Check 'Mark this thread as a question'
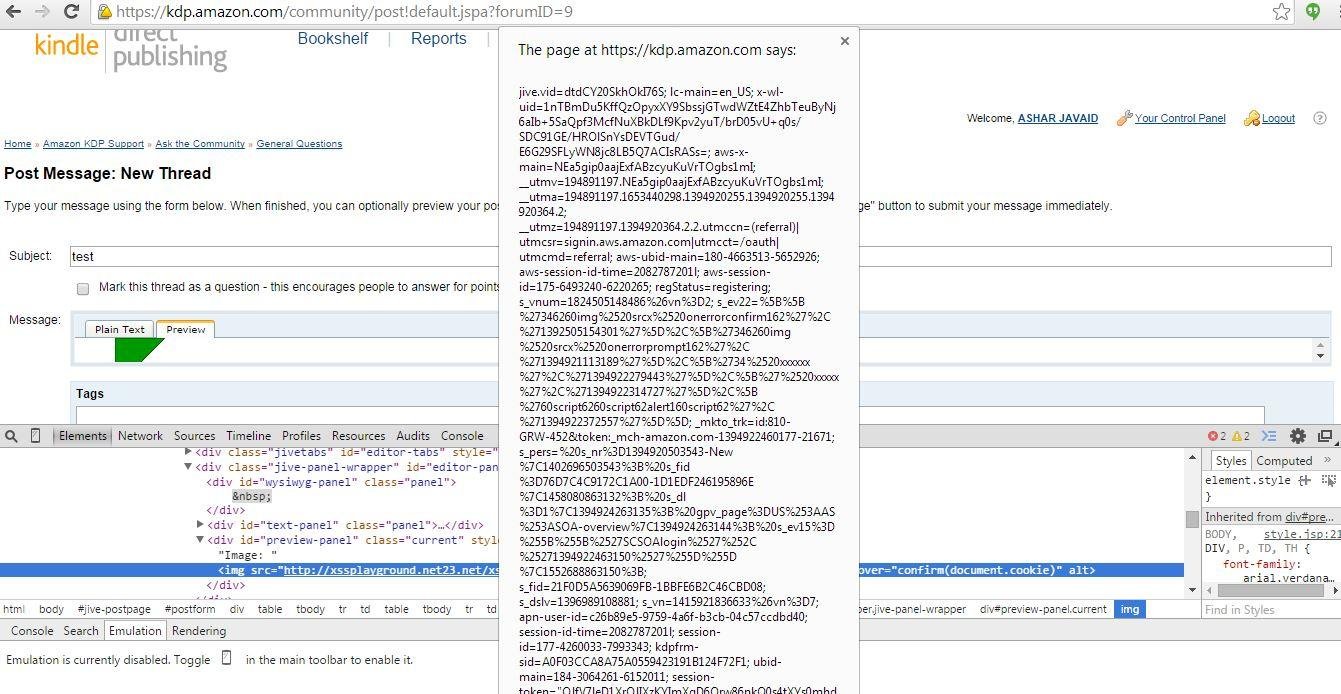The width and height of the screenshot is (1341, 694). click(83, 289)
